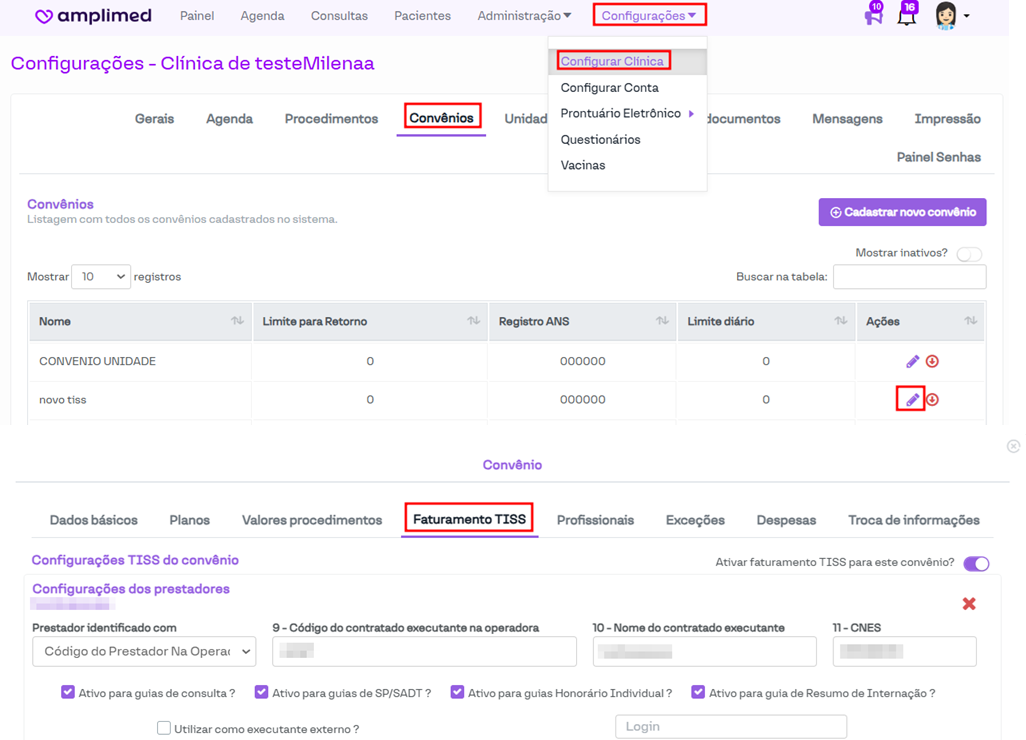Image resolution: width=1026 pixels, height=740 pixels.
Task: Open the megaphone announcements icon
Action: click(x=873, y=16)
